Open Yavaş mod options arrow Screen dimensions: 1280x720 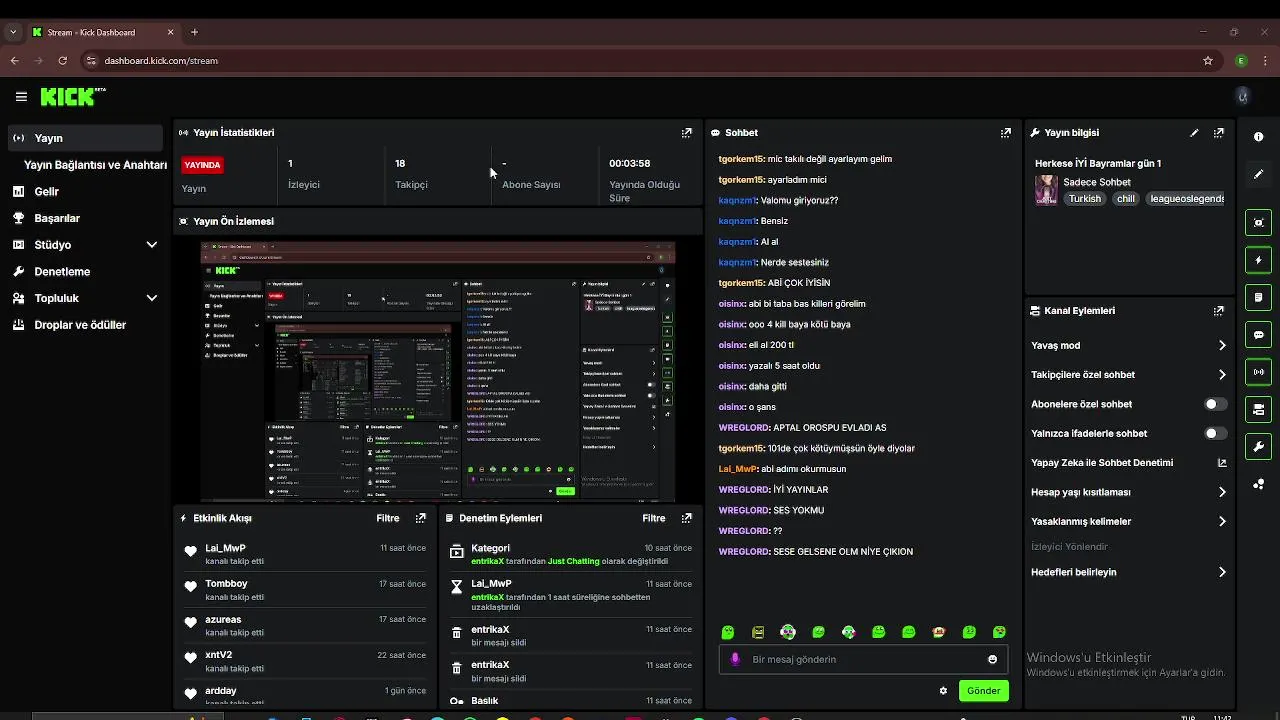click(1222, 346)
